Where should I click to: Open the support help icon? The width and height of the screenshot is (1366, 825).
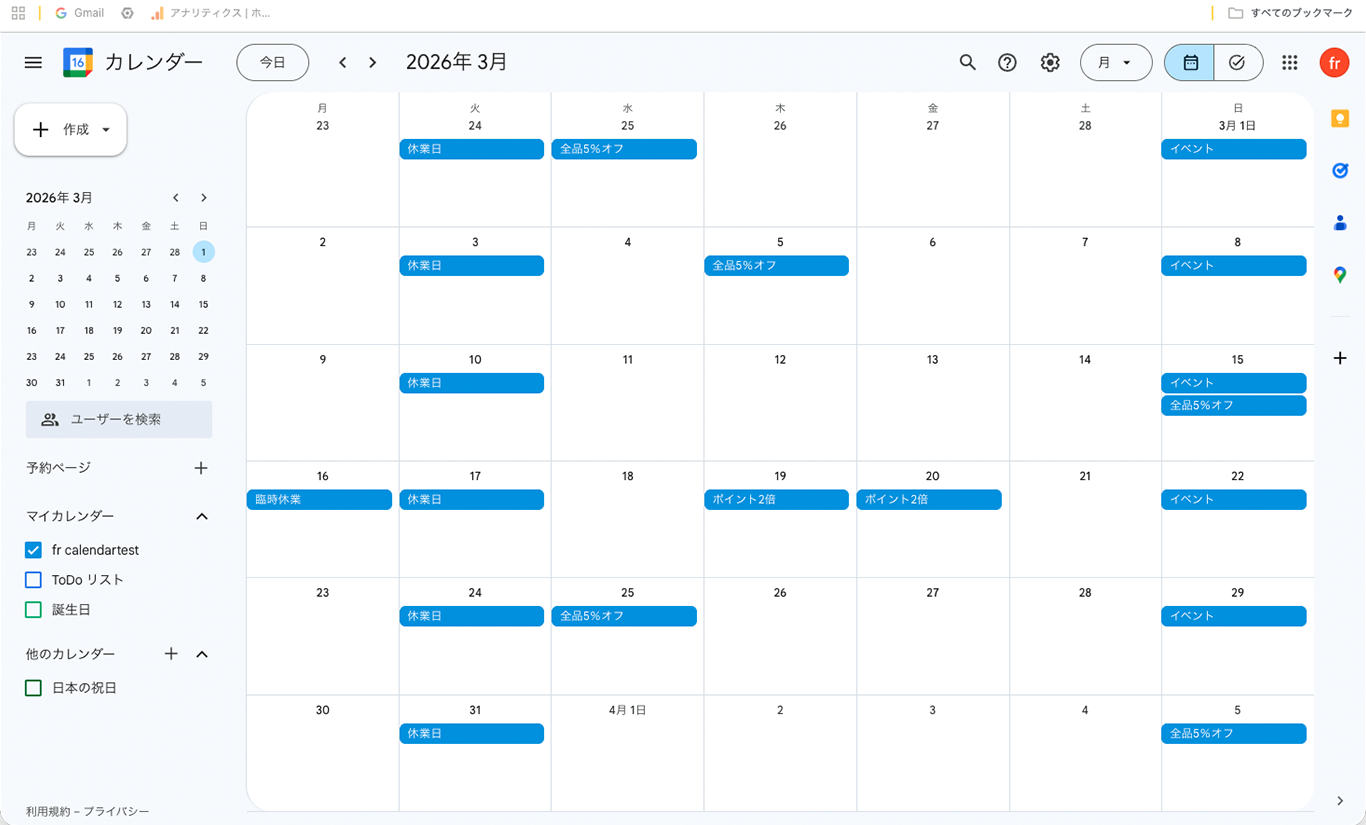1007,63
